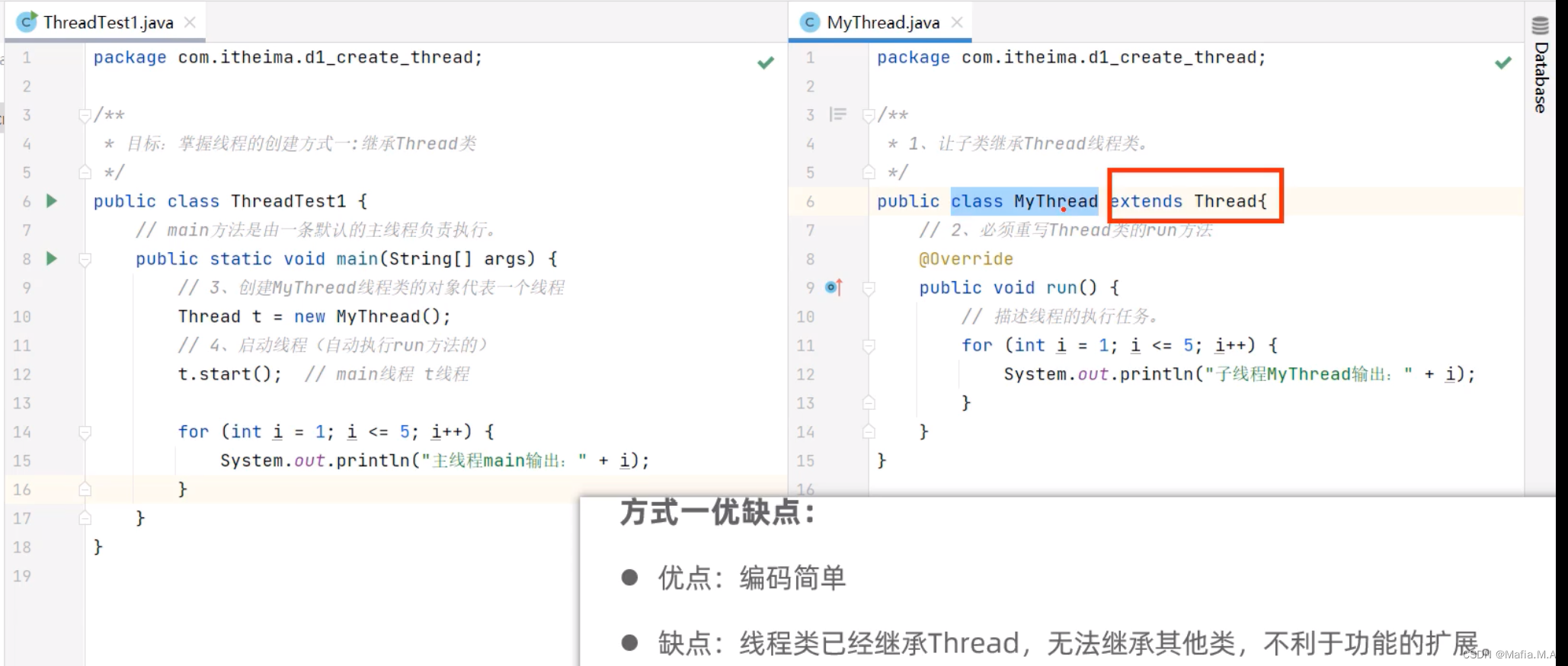Click MyThread.java tab file icon
Viewport: 1568px width, 666px height.
coord(810,22)
